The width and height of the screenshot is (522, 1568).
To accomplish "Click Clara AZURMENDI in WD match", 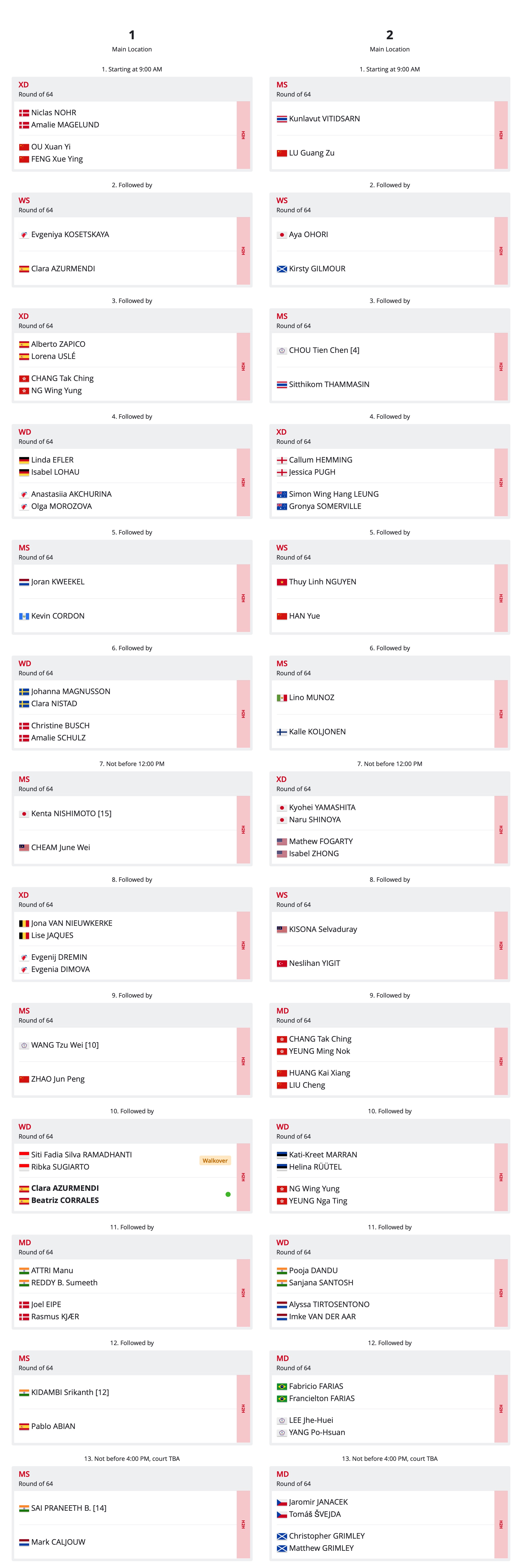I will pos(65,1188).
